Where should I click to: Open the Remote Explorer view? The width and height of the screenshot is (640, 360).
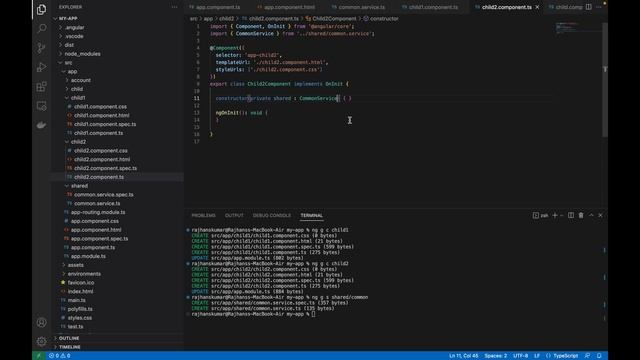coord(41,106)
